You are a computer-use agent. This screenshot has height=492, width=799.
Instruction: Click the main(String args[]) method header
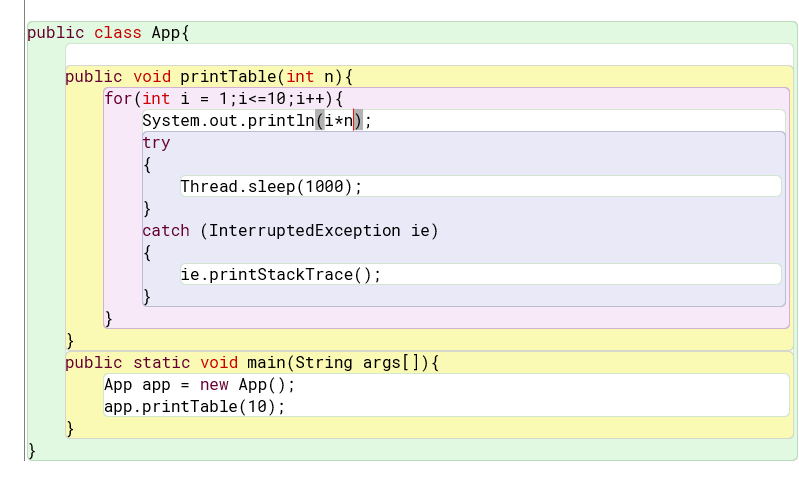coord(252,363)
